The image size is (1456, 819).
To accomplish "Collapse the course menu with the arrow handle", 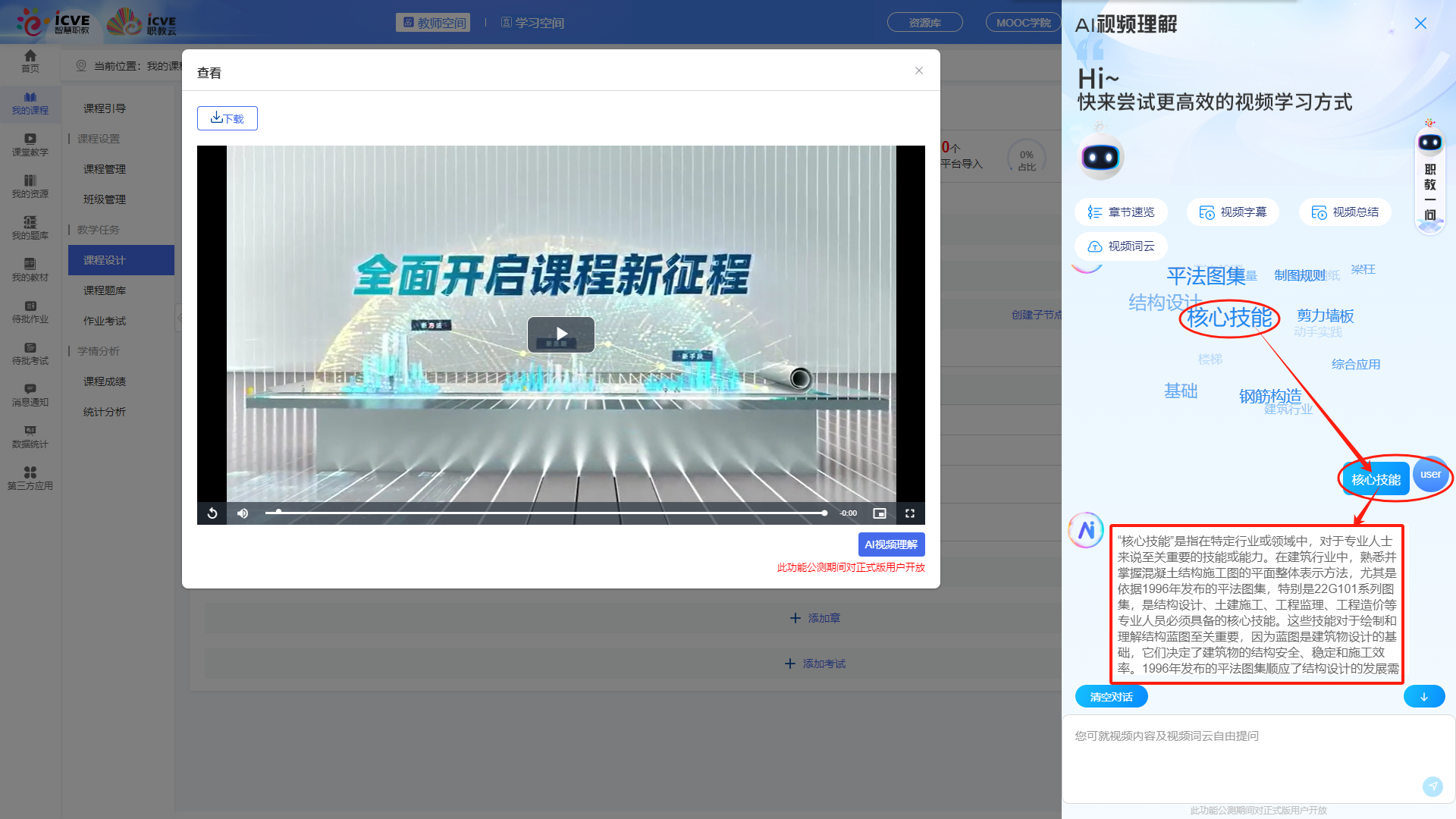I will pos(180,318).
